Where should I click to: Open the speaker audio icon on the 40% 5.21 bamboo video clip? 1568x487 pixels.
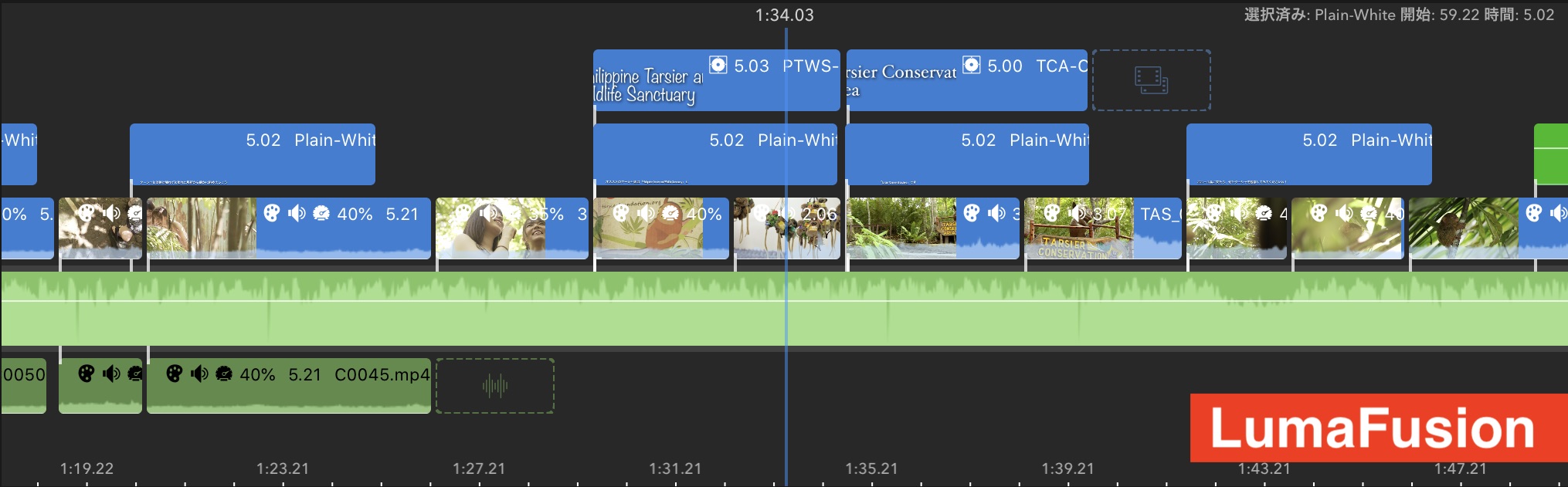[297, 213]
